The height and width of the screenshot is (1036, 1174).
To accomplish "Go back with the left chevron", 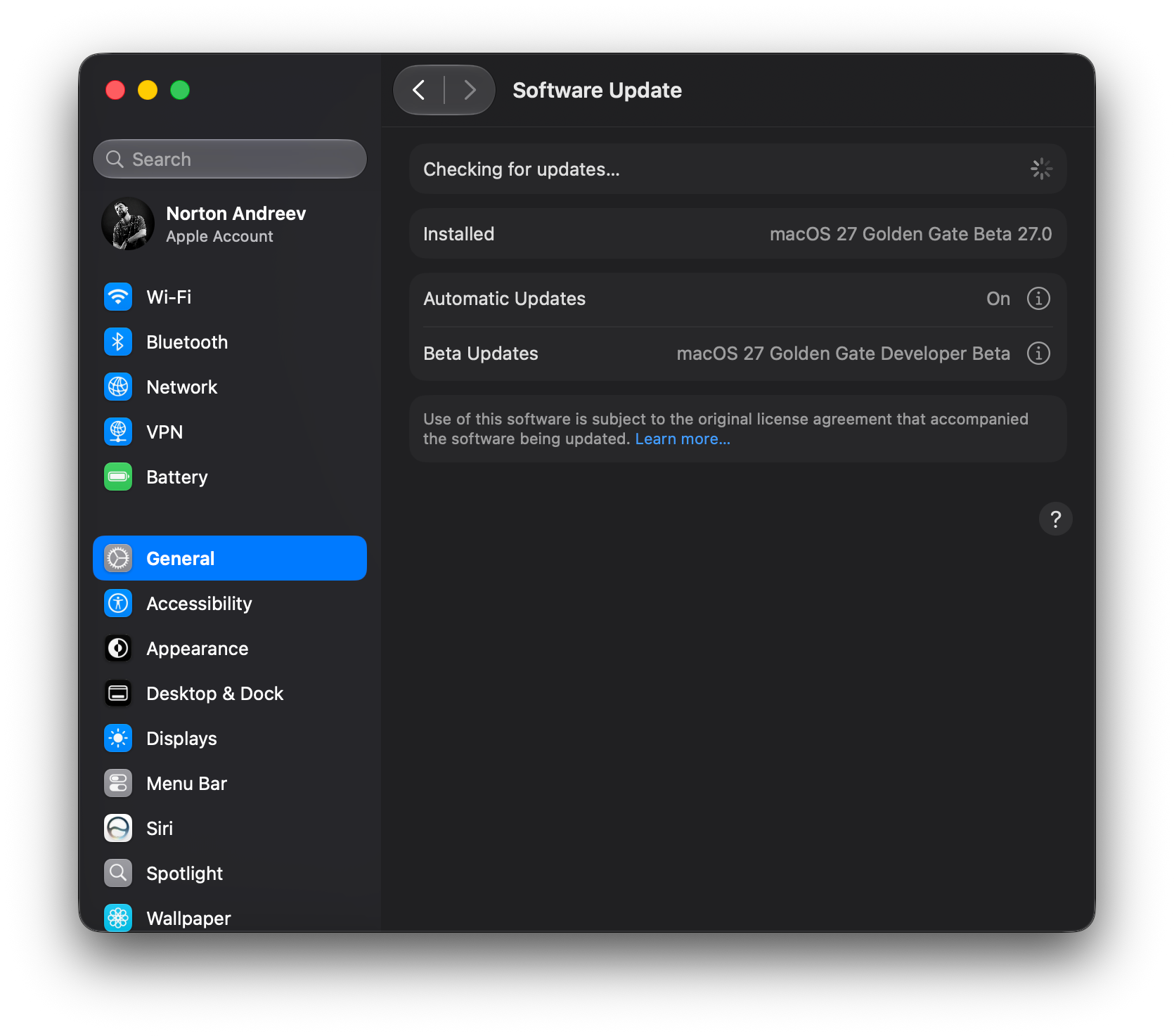I will pos(419,90).
